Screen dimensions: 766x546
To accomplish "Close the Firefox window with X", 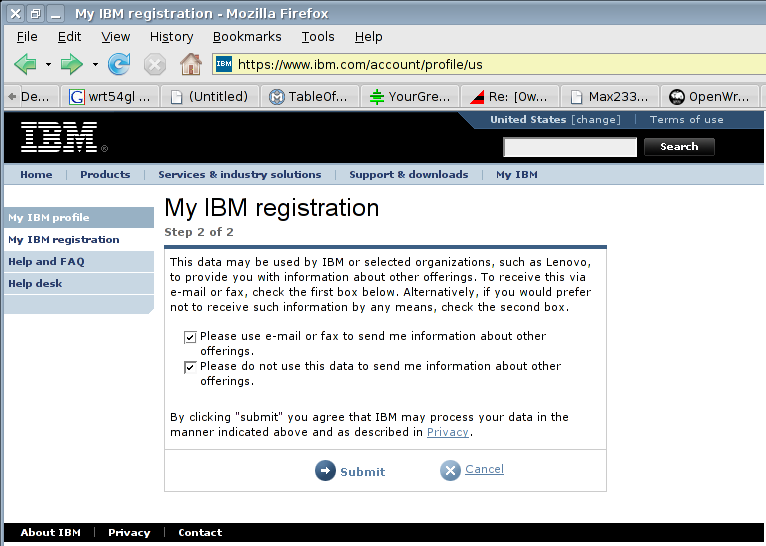I will [x=16, y=14].
